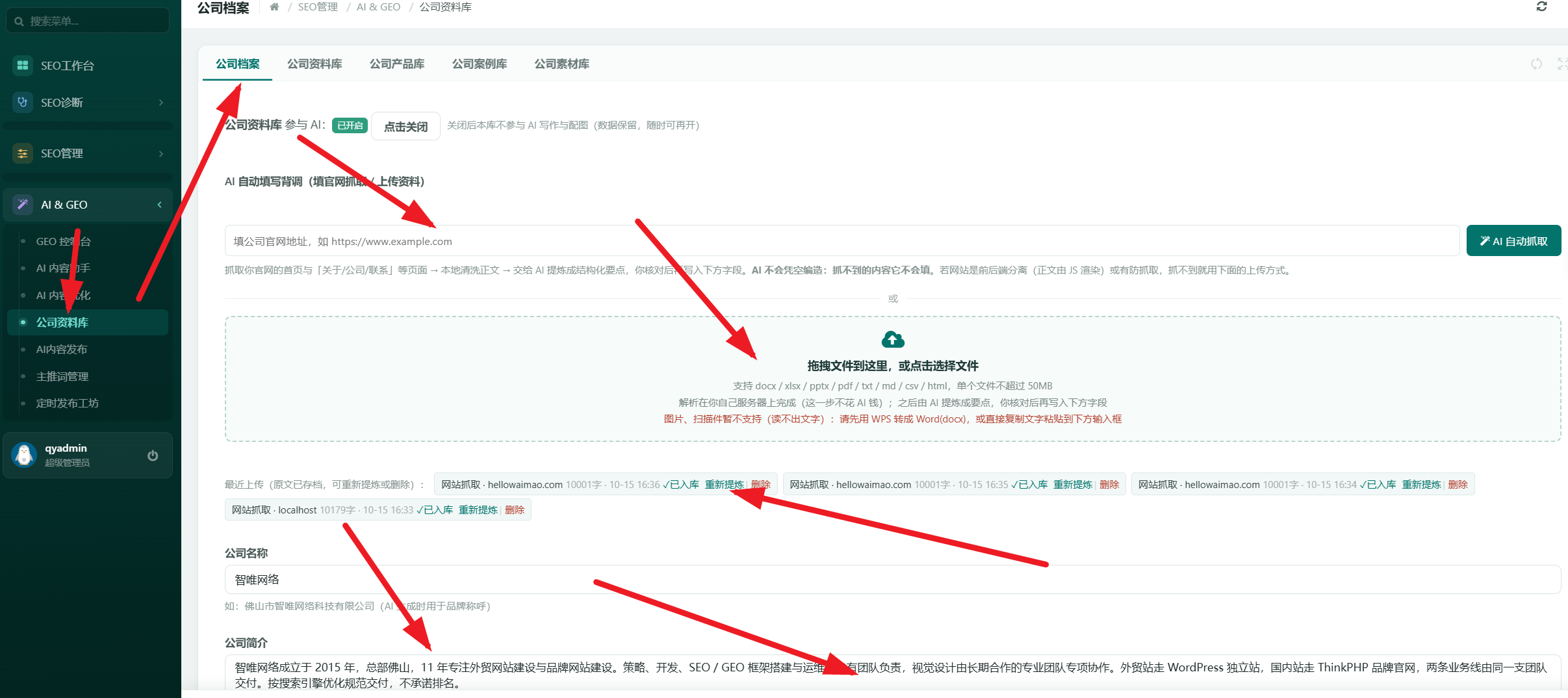Click the power logout icon beside qyadmin

(x=153, y=455)
